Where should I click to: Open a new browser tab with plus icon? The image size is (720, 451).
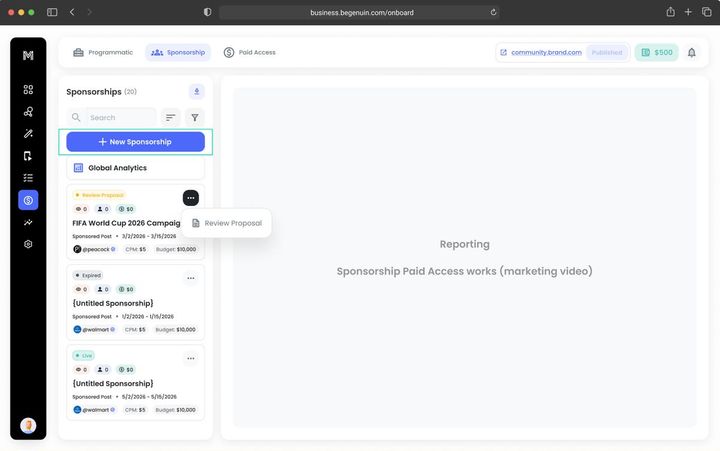(688, 12)
